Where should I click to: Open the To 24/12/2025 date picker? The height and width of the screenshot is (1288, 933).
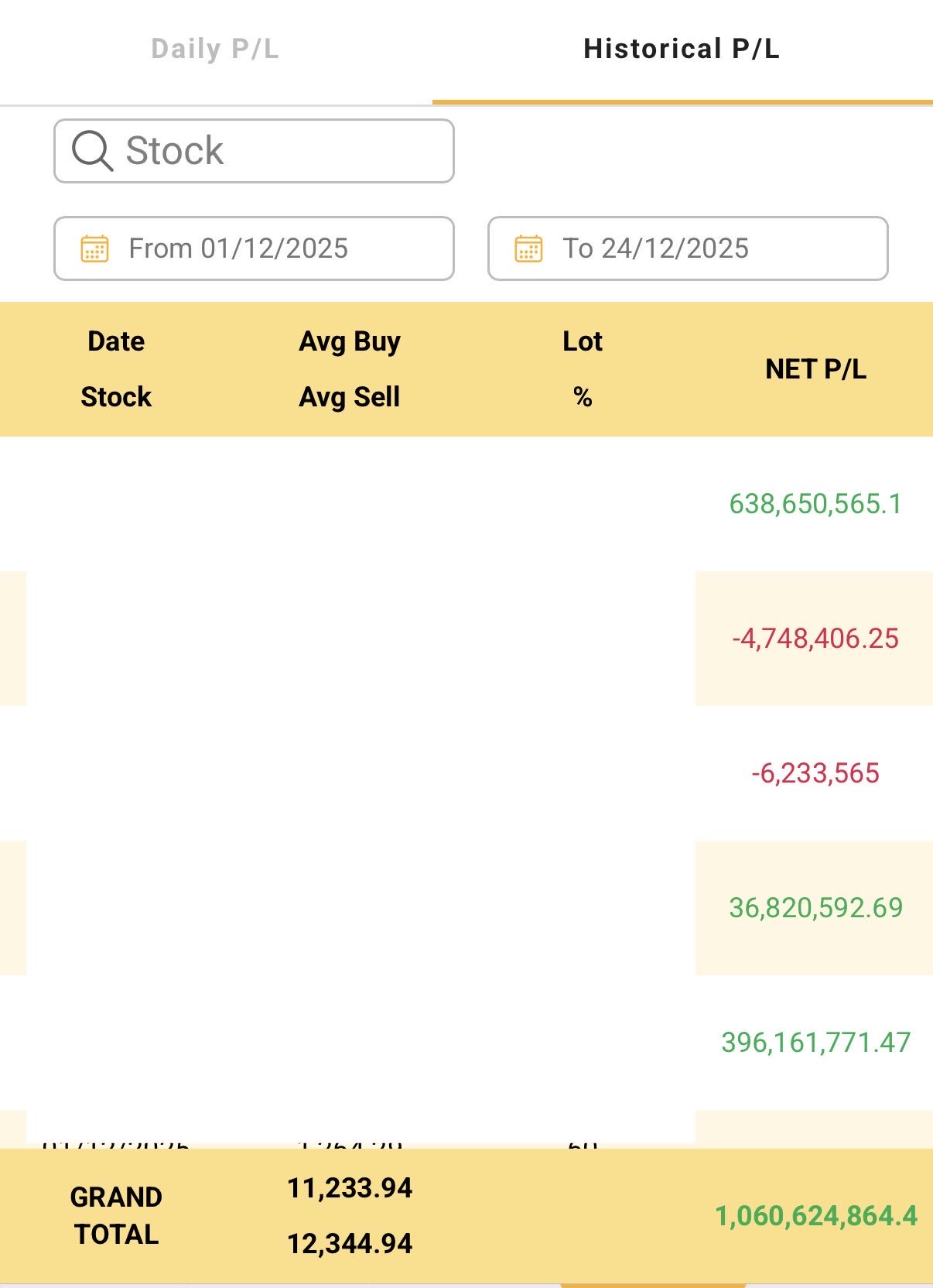click(x=687, y=248)
